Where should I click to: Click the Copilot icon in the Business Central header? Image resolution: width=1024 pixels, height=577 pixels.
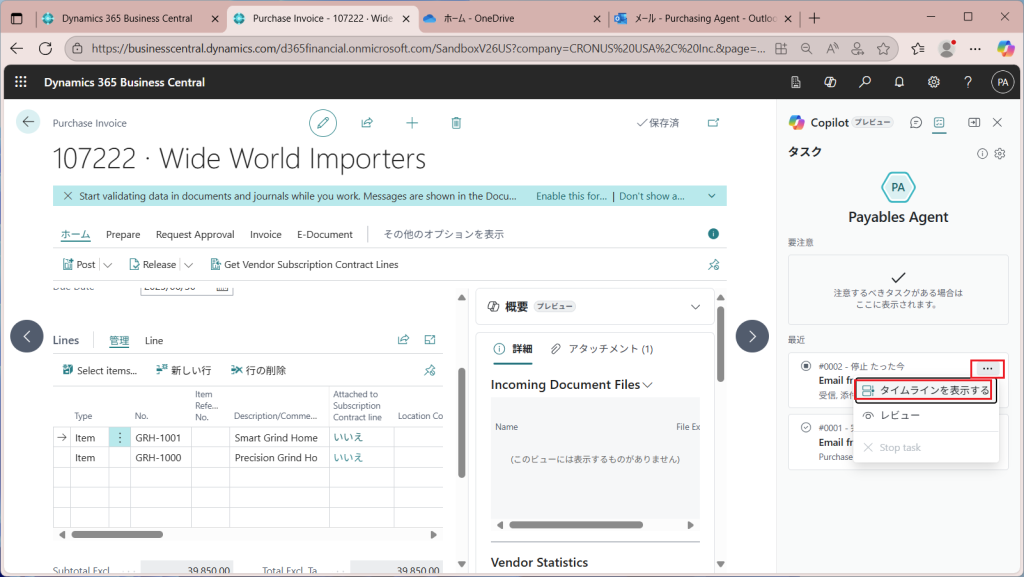point(830,82)
